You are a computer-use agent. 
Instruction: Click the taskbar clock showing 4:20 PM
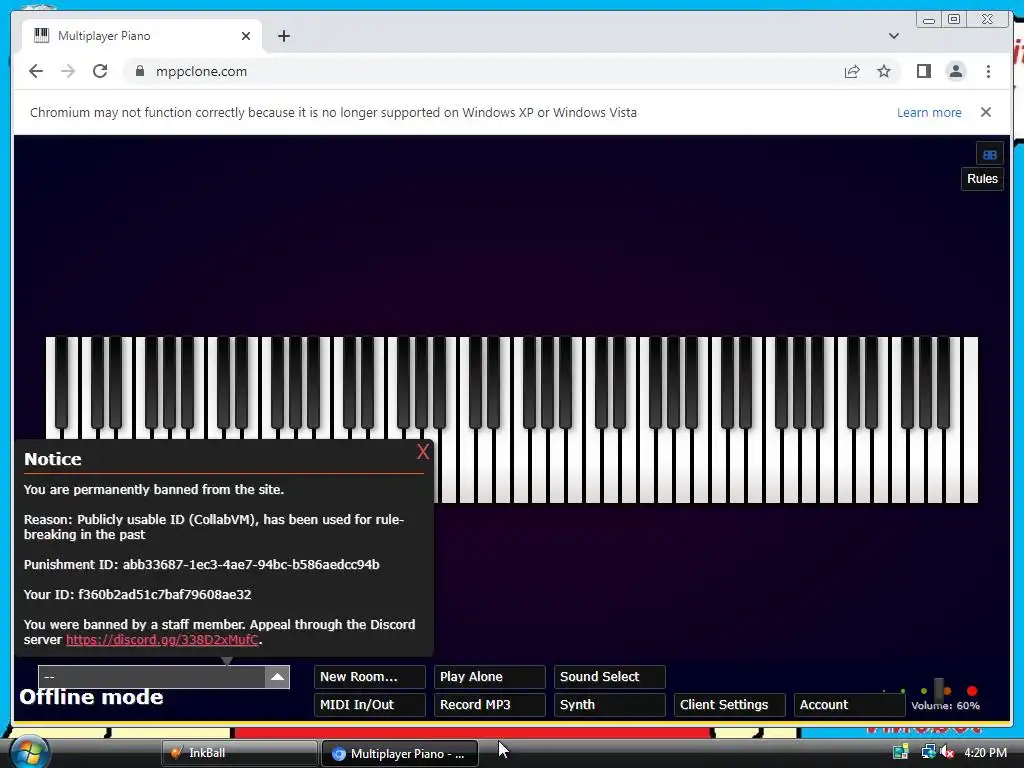985,752
